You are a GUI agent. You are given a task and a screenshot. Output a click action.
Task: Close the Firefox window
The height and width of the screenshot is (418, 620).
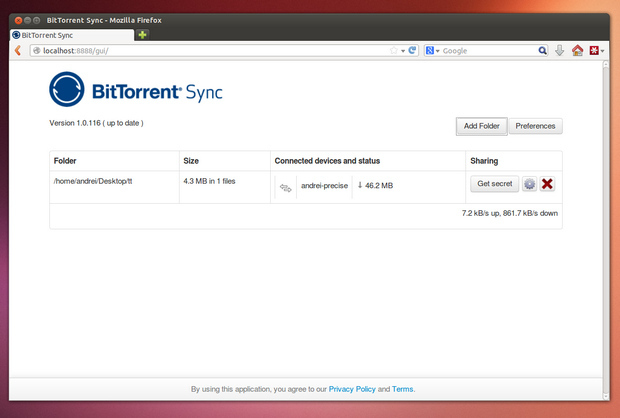tap(18, 20)
